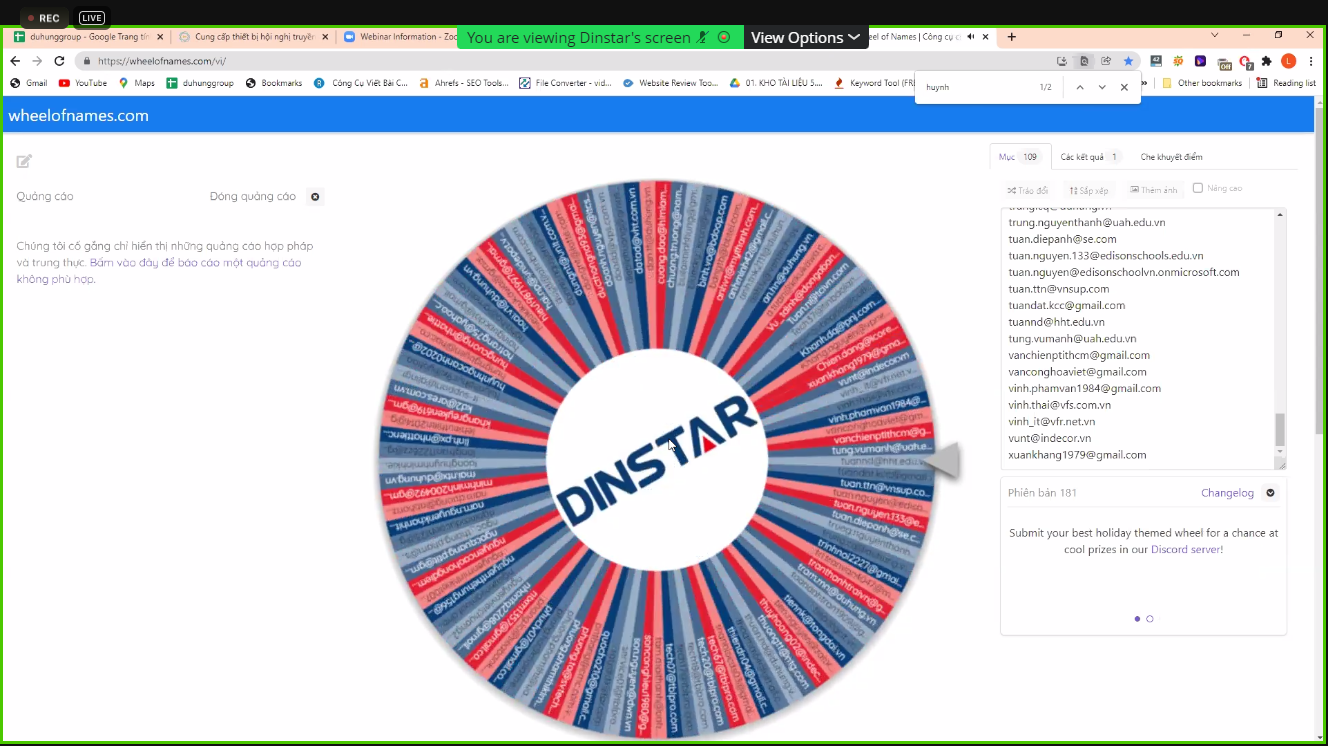Click the Reading list icon
The height and width of the screenshot is (746, 1328).
coord(1261,82)
